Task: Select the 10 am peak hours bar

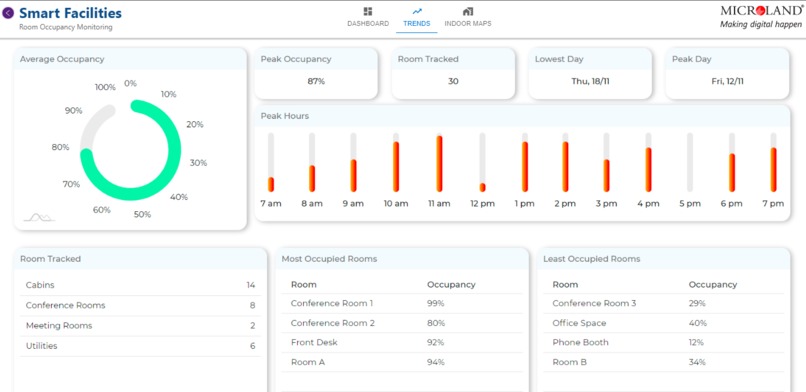Action: coord(396,162)
